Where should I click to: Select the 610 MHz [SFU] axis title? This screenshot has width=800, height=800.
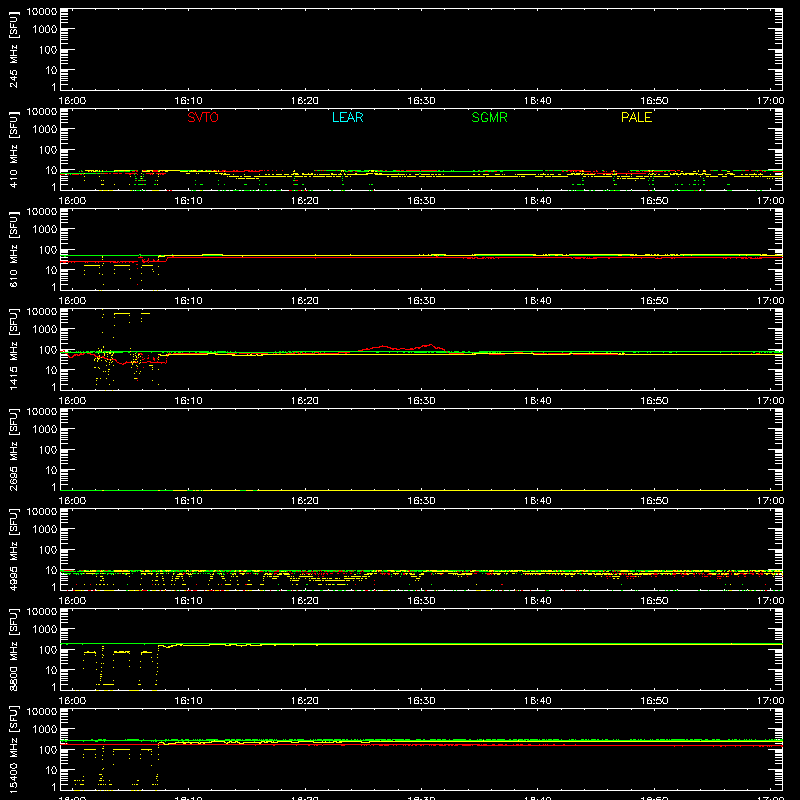coord(13,250)
